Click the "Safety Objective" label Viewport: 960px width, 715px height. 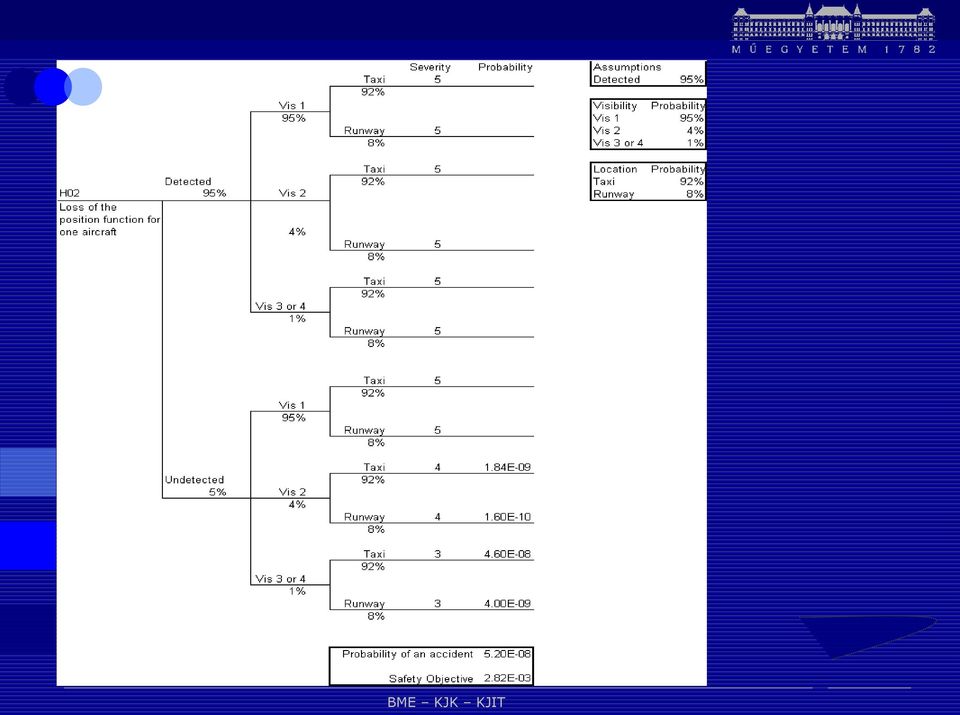click(x=431, y=679)
